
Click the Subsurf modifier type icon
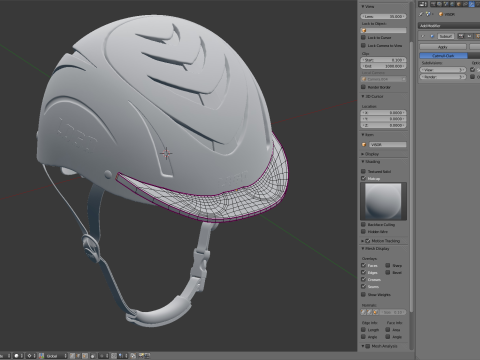coord(432,36)
